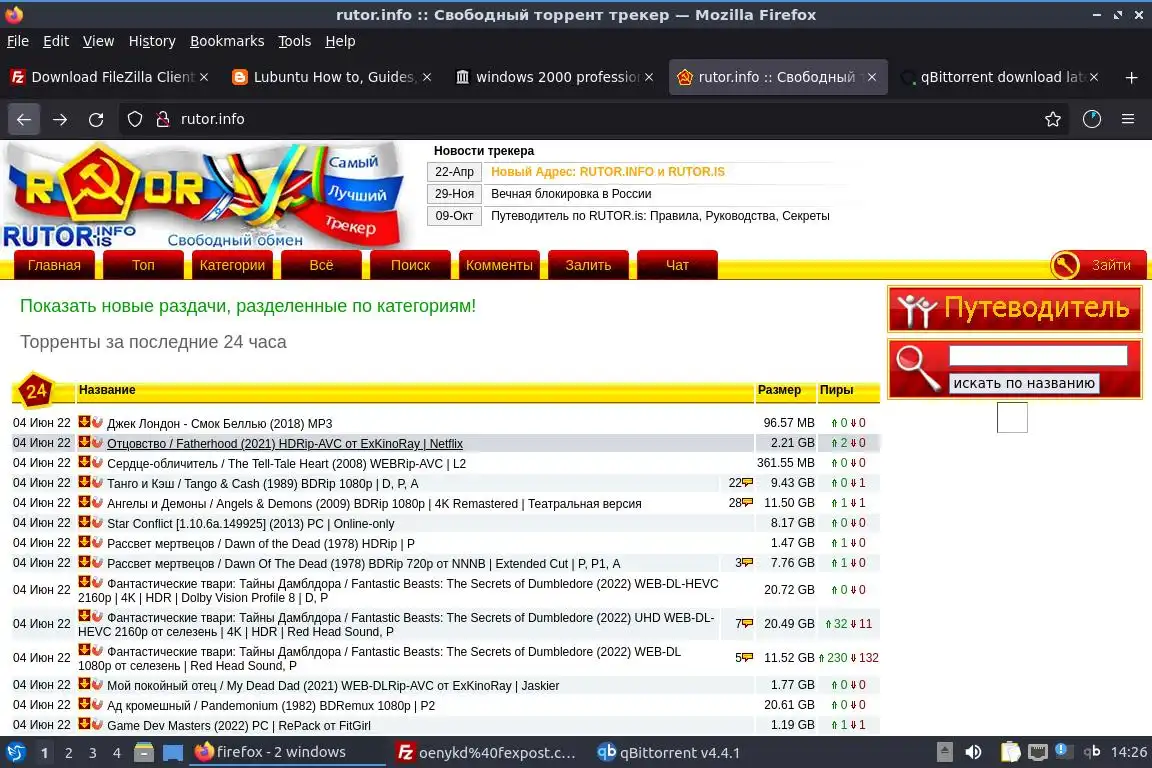Click the RUTOR logo banner
The image size is (1152, 768).
coord(204,195)
